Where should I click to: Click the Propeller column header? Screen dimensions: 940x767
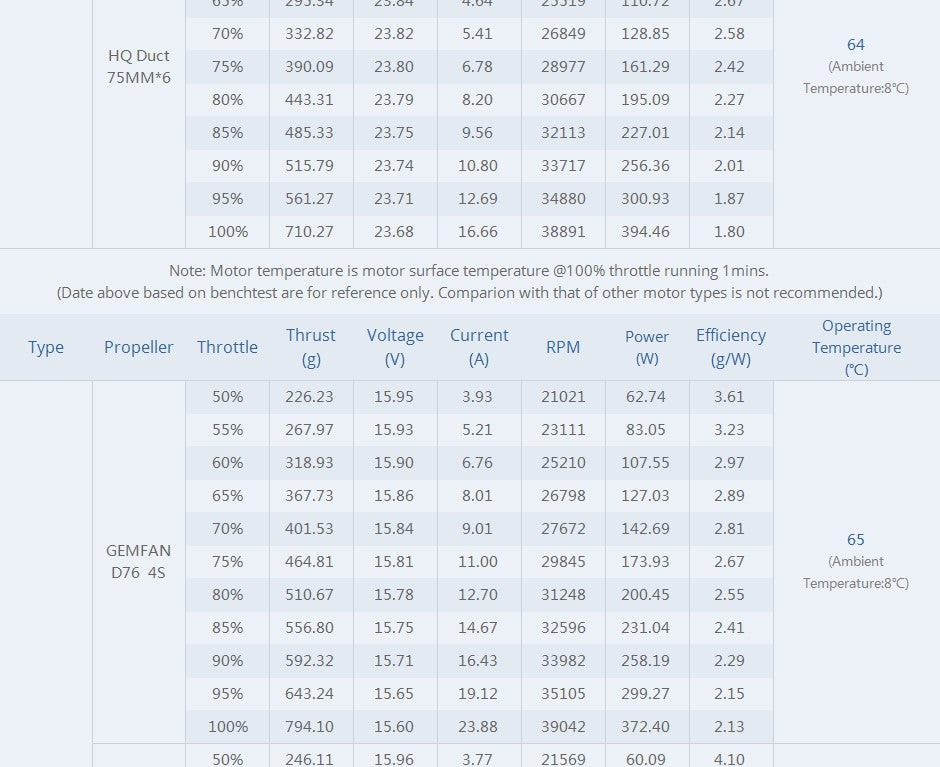[x=139, y=347]
